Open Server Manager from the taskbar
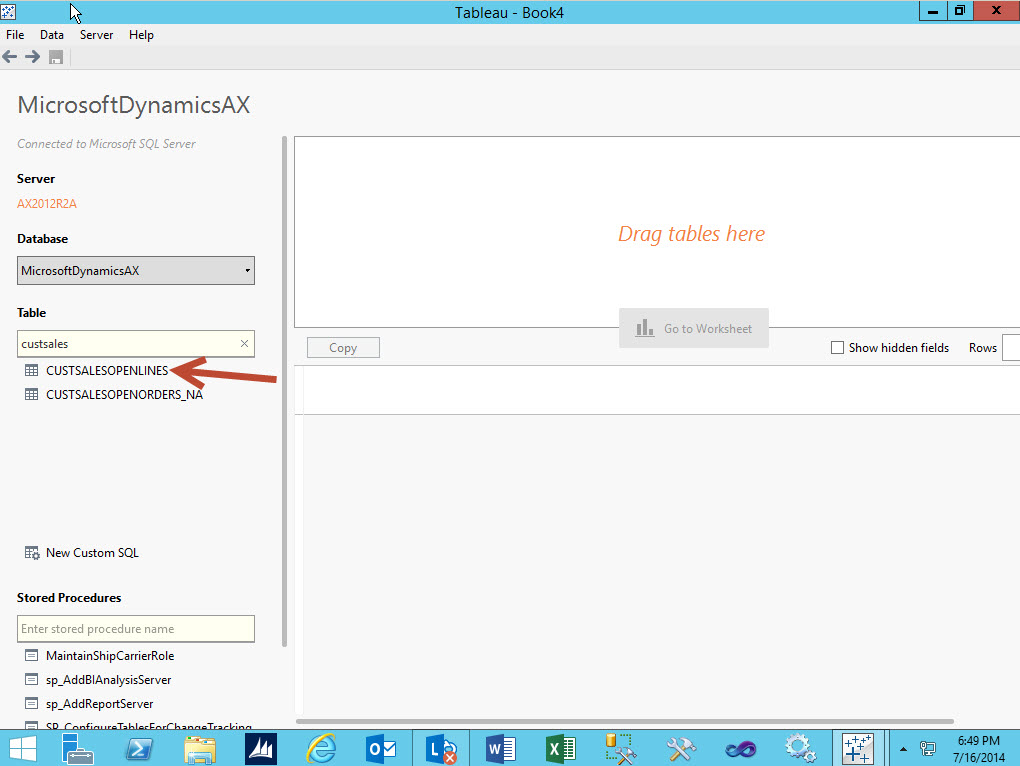 coord(77,748)
